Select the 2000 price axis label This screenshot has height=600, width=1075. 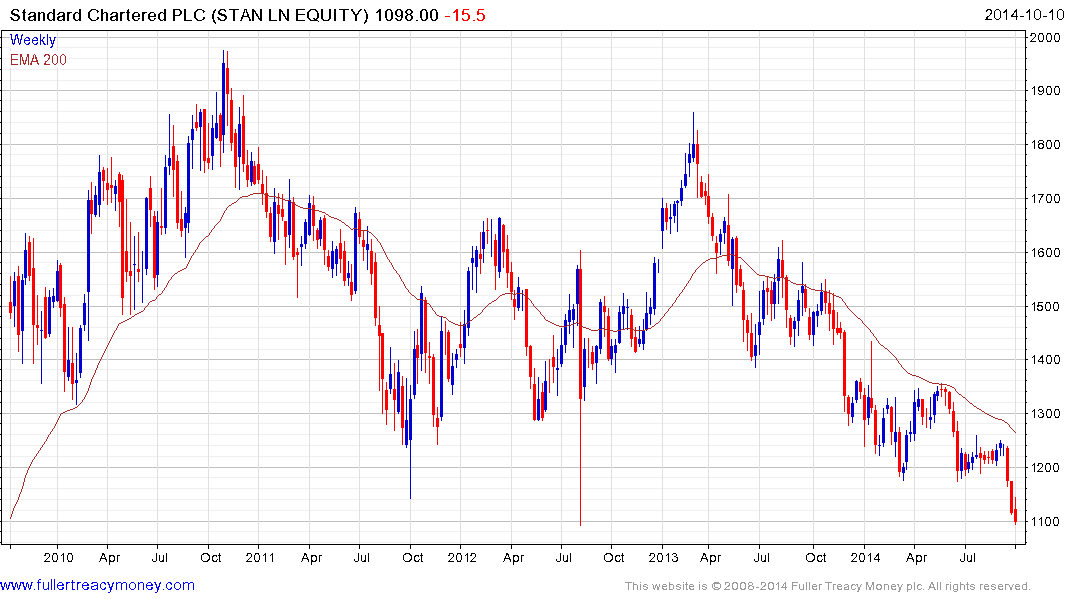[x=1046, y=38]
